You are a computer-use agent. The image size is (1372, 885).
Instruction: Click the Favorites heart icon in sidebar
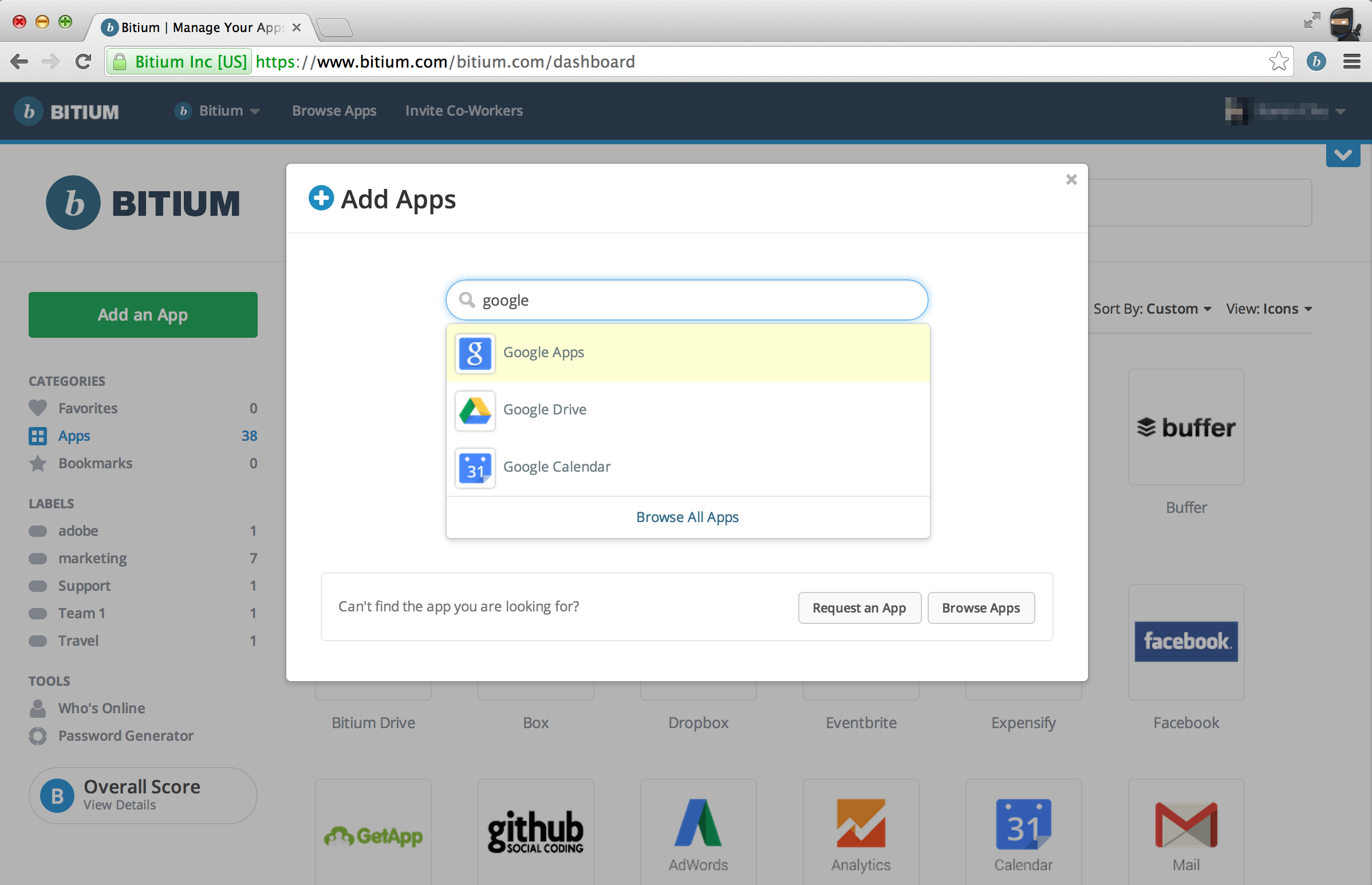[x=38, y=408]
